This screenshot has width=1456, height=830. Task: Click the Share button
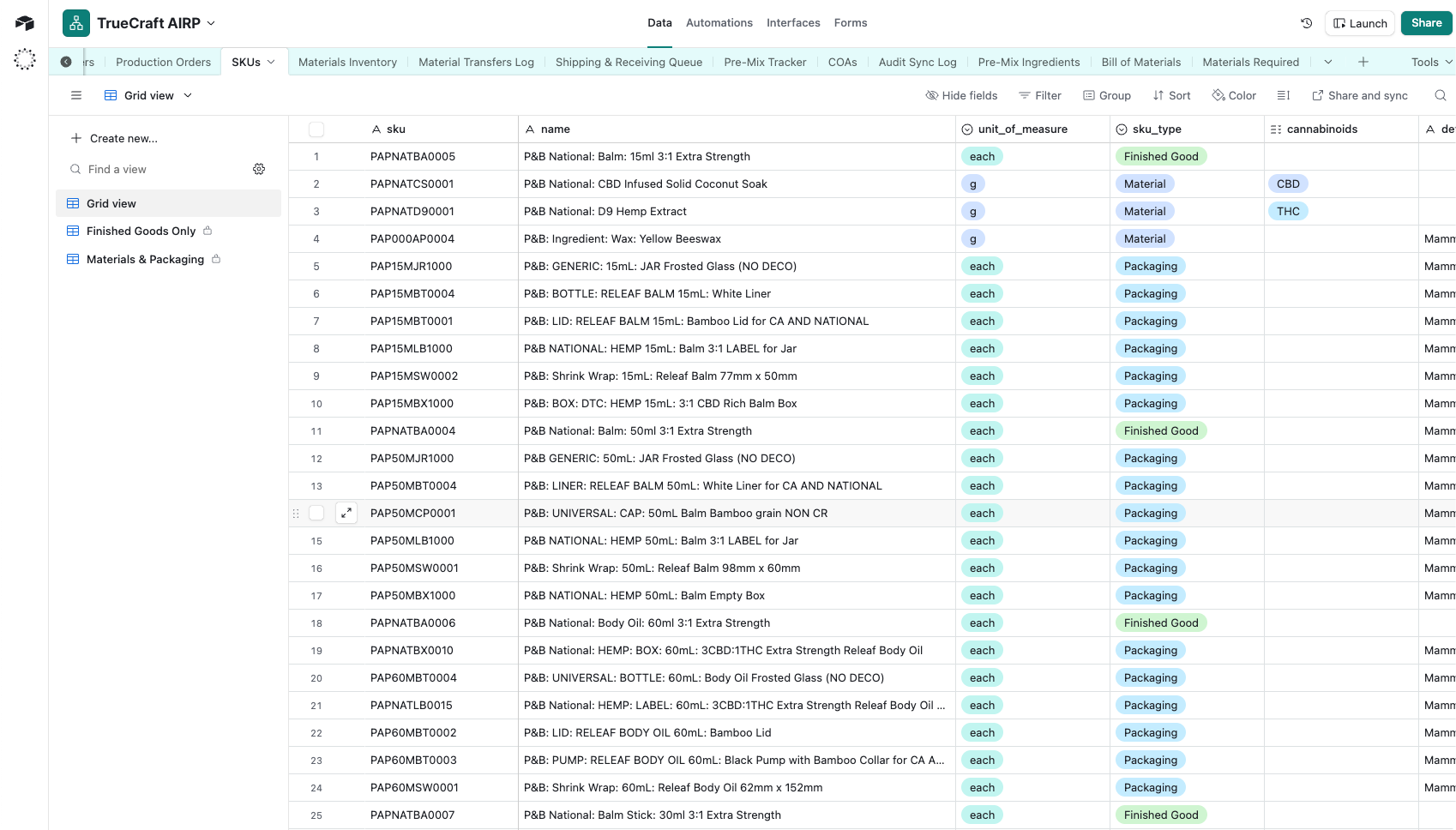1427,23
